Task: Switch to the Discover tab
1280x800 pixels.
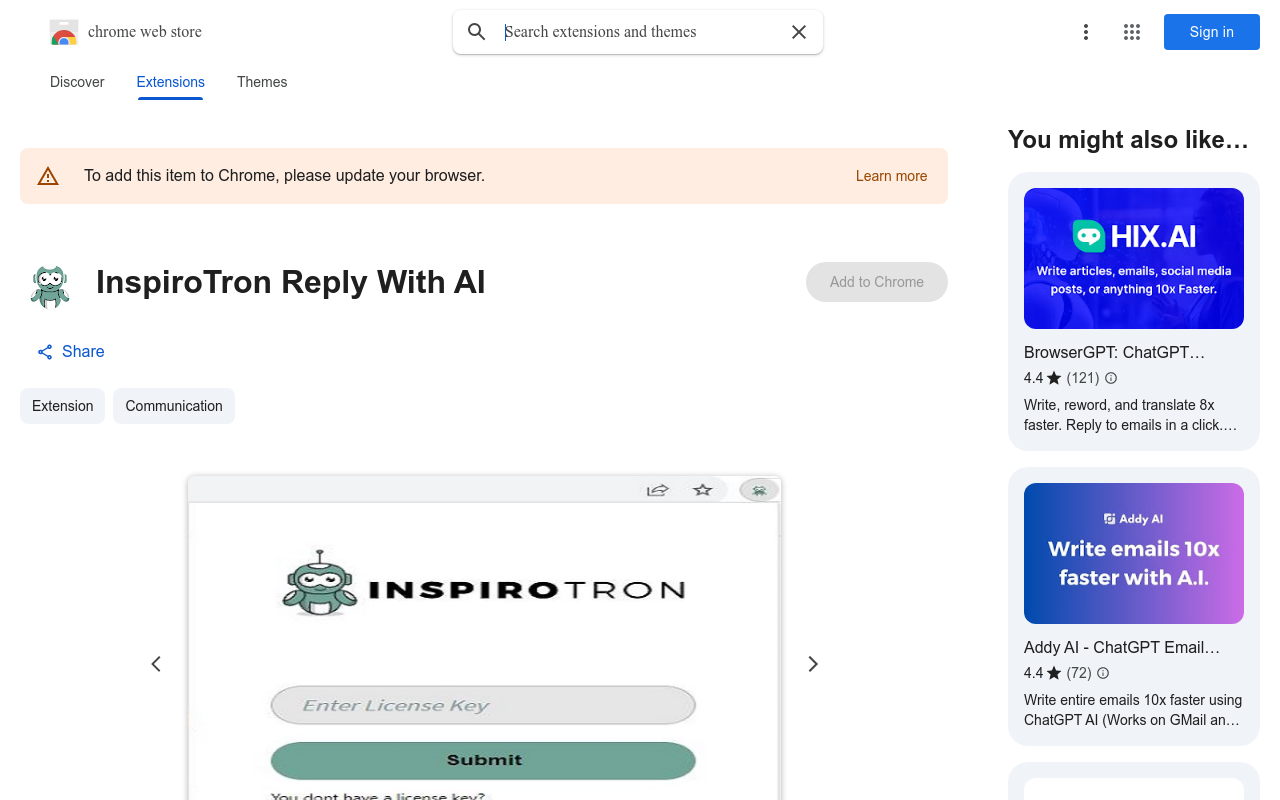Action: pos(77,82)
